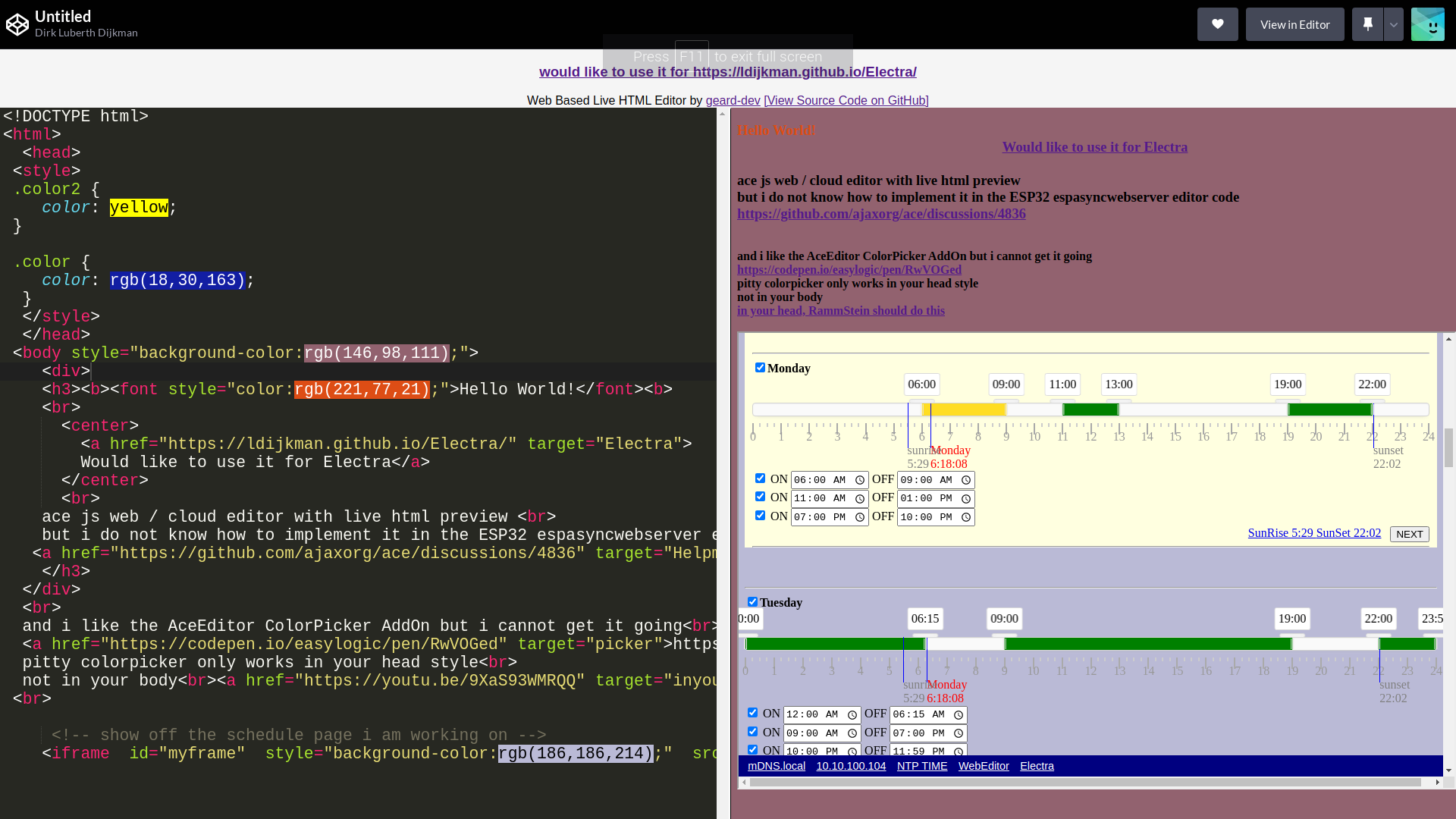Click iframe horizontal scroll right arrow
The height and width of the screenshot is (819, 1456).
(1437, 782)
